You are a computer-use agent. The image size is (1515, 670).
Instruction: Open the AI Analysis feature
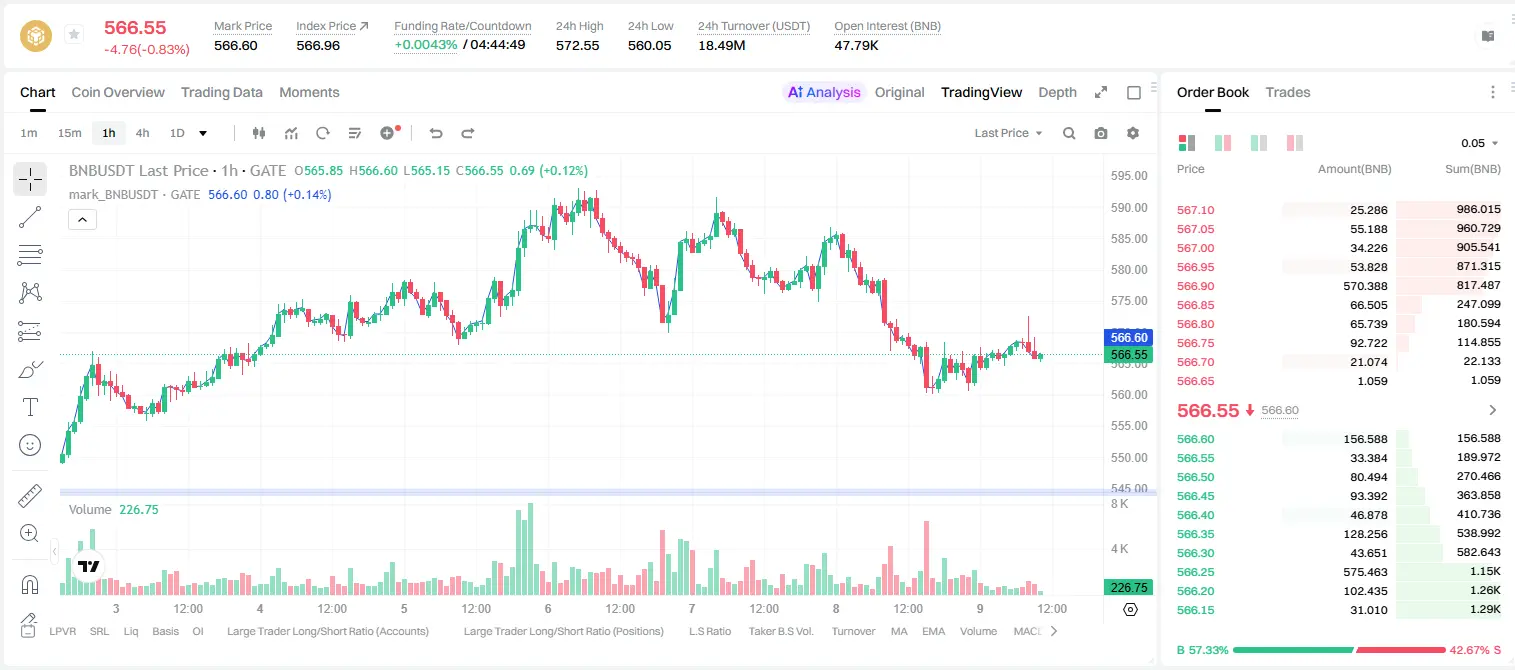click(823, 92)
